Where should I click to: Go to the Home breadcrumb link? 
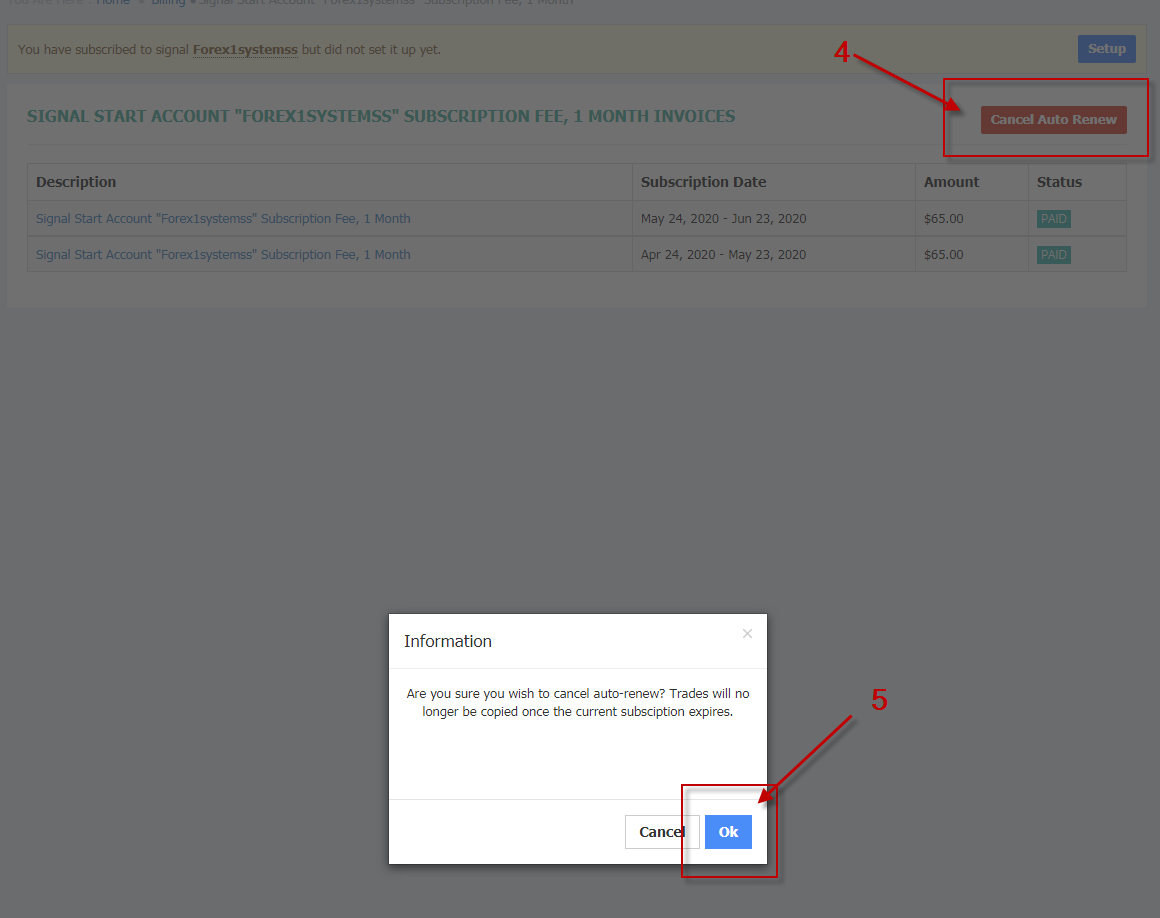click(112, 2)
